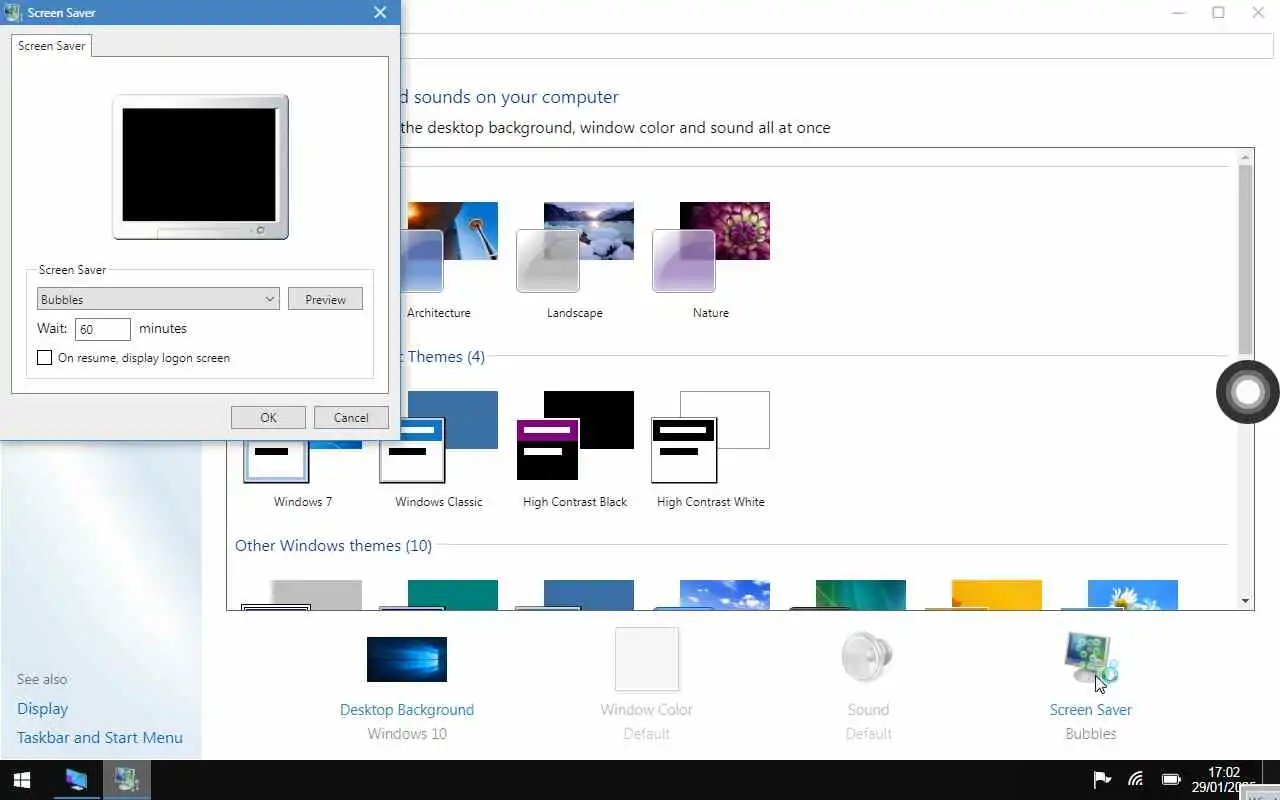The image size is (1280, 800).
Task: Open the Action Center flag icon
Action: 1102,780
